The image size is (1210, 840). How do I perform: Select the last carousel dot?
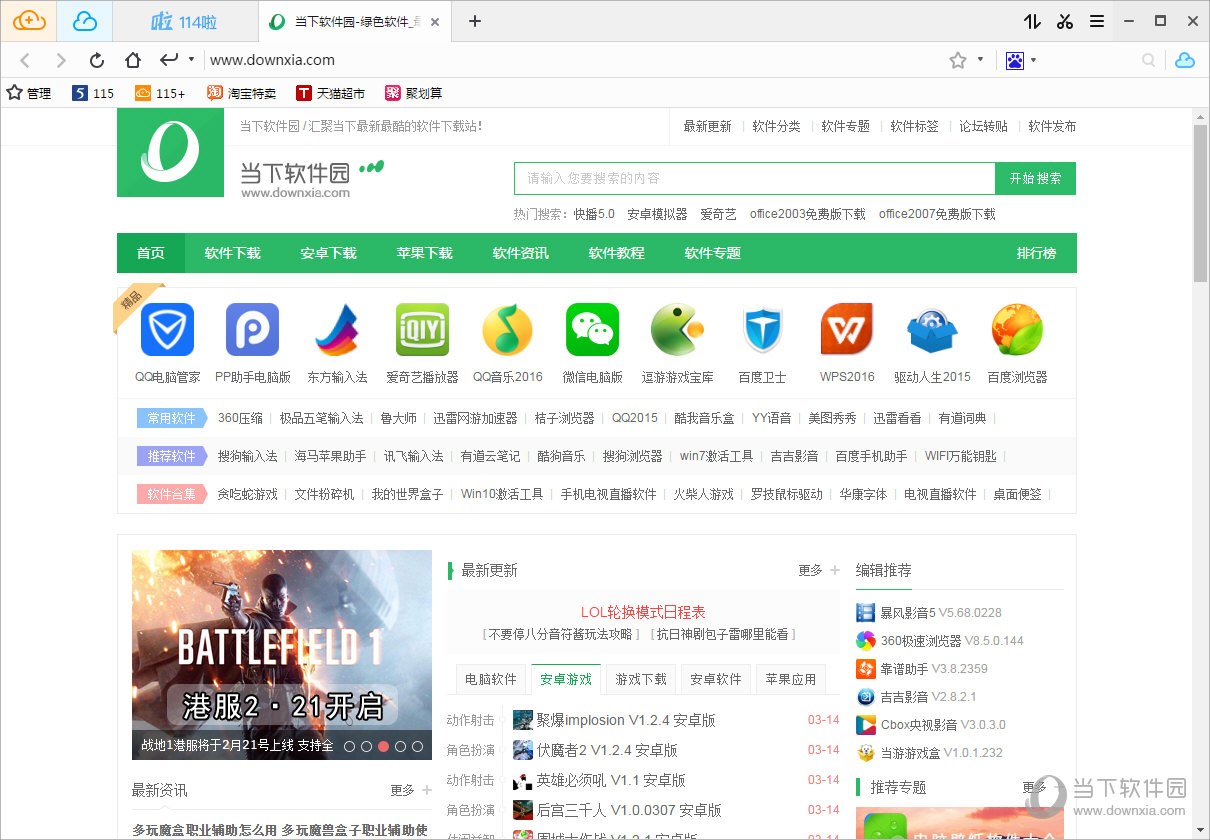coord(417,746)
